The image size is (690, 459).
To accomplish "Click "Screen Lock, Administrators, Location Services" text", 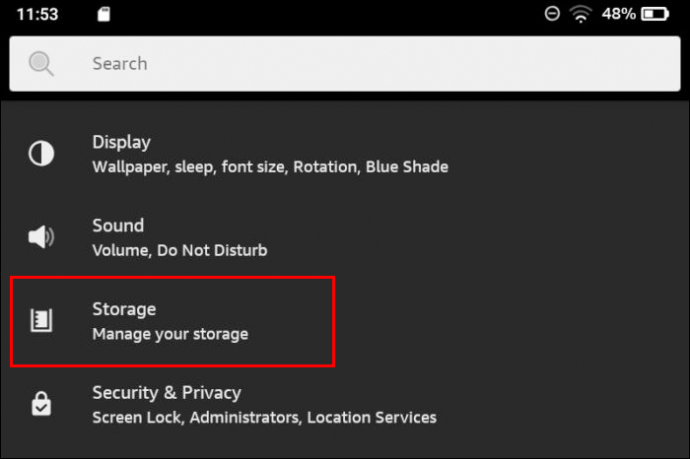I will [264, 417].
